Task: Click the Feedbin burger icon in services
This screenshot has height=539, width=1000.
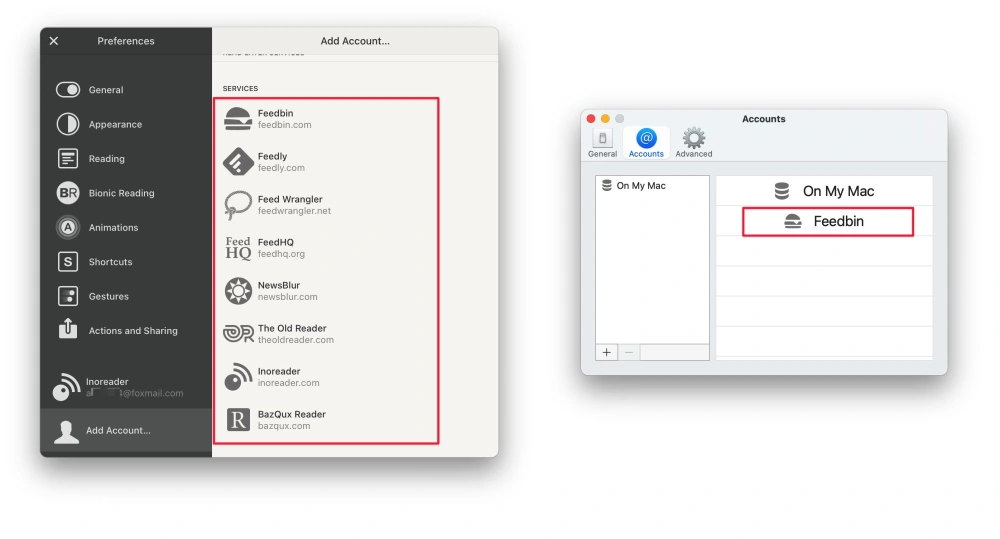Action: tap(238, 119)
